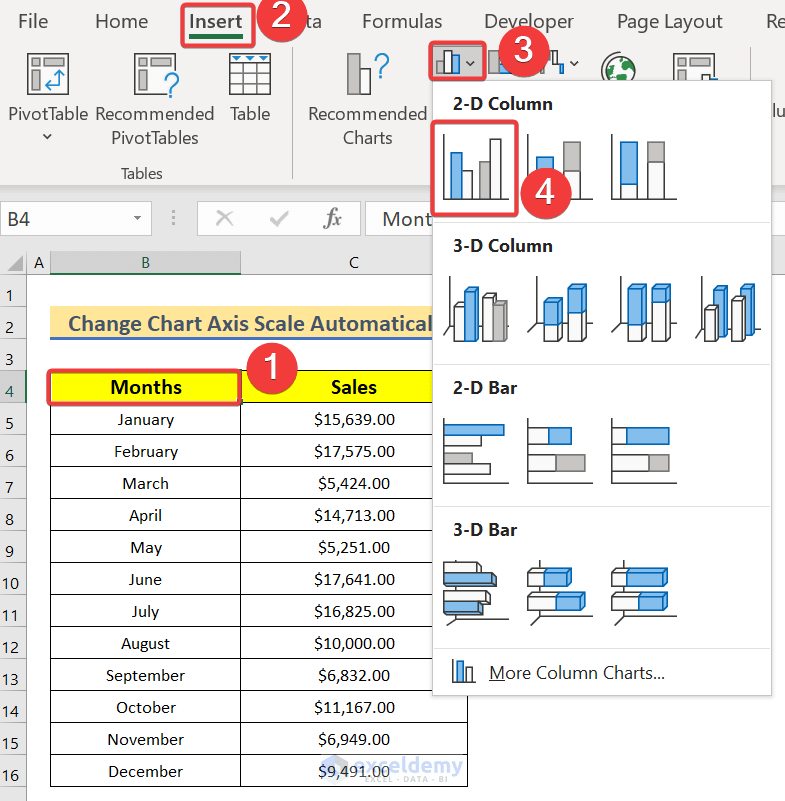Open Recommended Charts
Viewport: 785px width, 801px height.
pos(367,100)
